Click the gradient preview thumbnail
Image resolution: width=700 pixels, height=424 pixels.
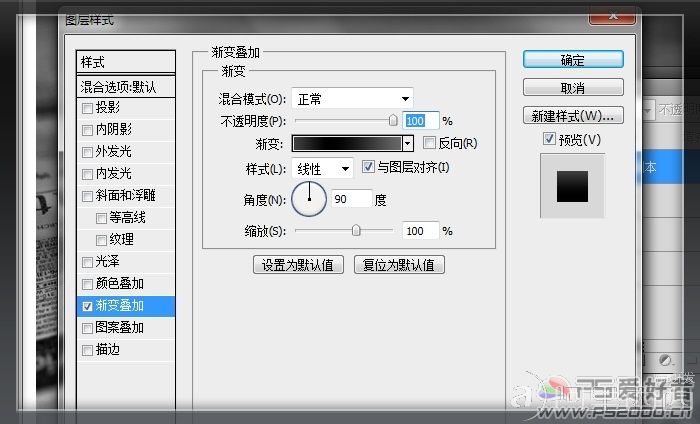[x=572, y=185]
